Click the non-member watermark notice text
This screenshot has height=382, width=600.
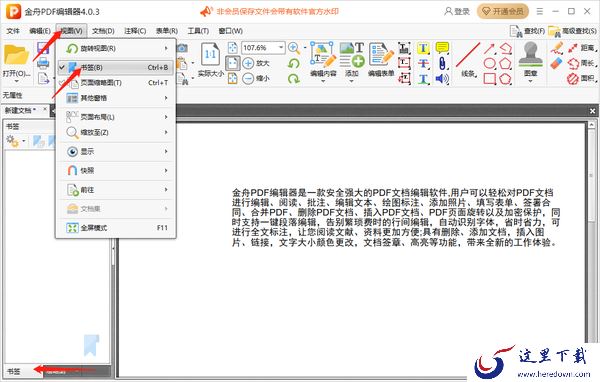point(277,11)
